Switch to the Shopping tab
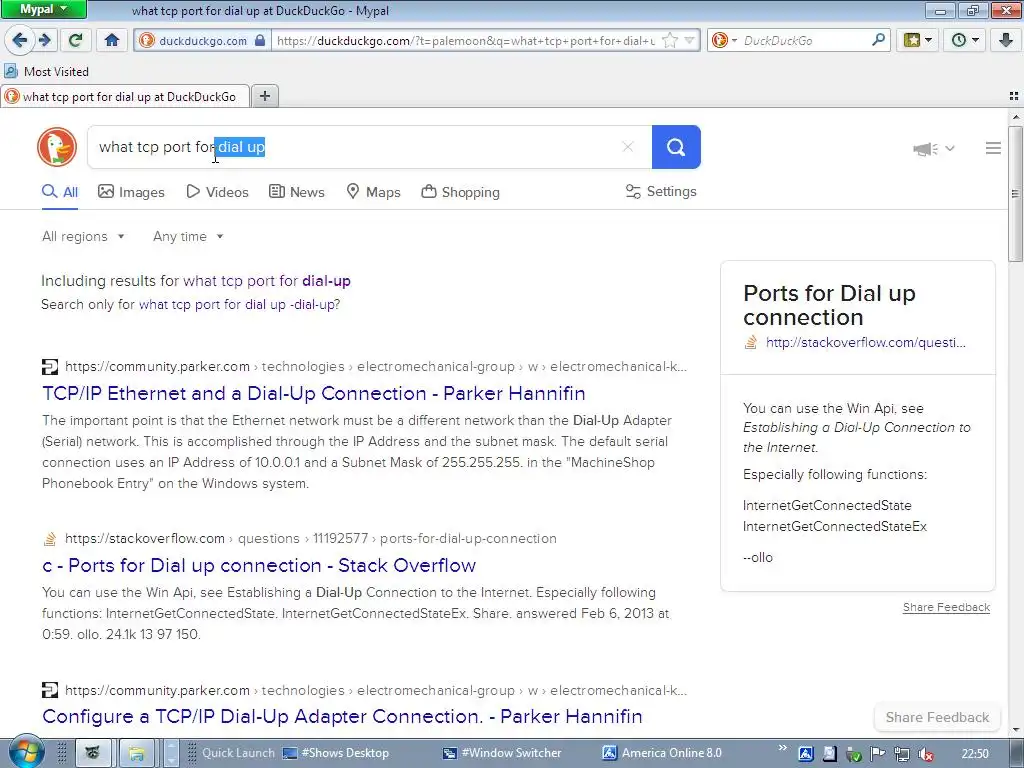Image resolution: width=1024 pixels, height=768 pixels. [460, 192]
